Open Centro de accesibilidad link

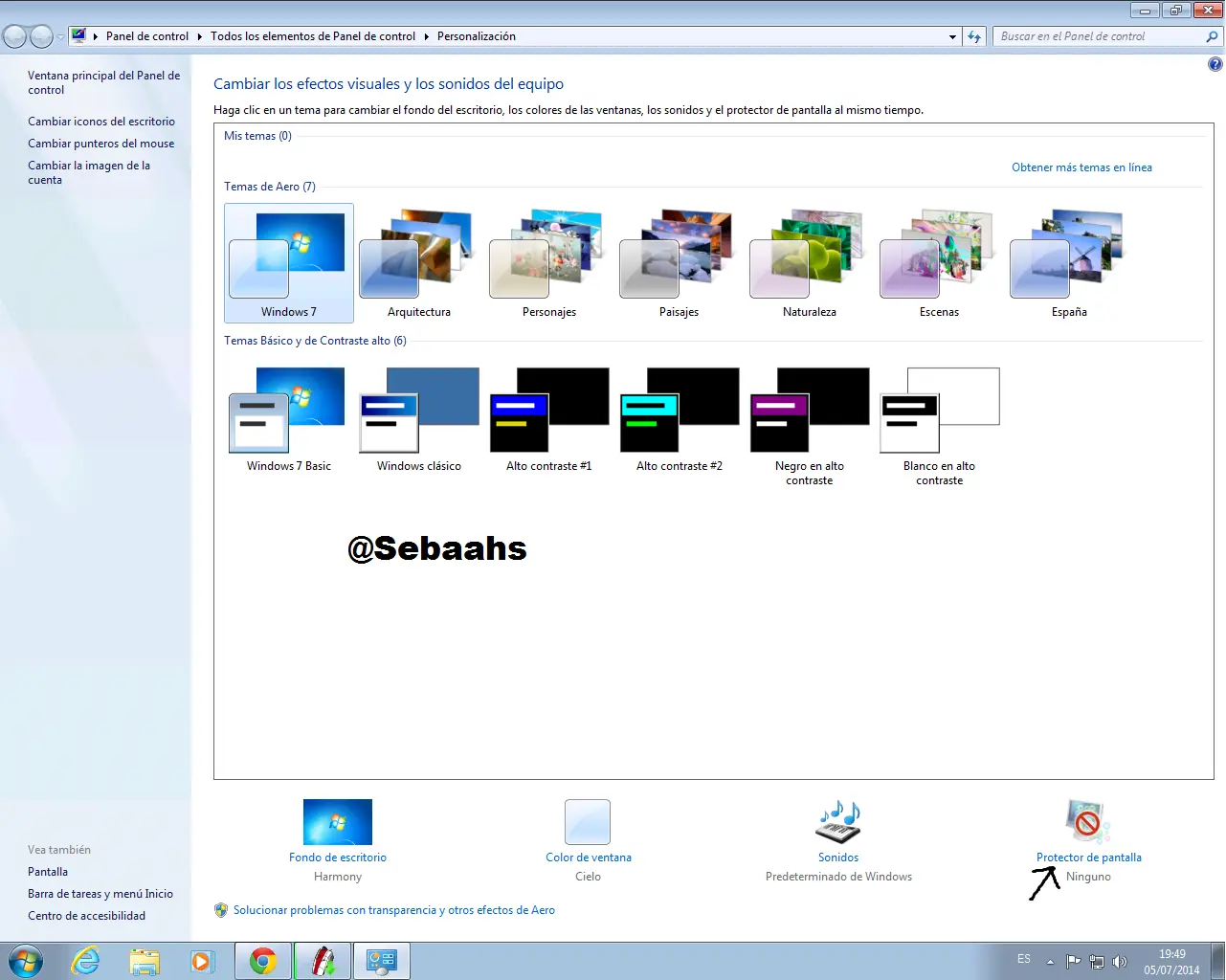[87, 916]
